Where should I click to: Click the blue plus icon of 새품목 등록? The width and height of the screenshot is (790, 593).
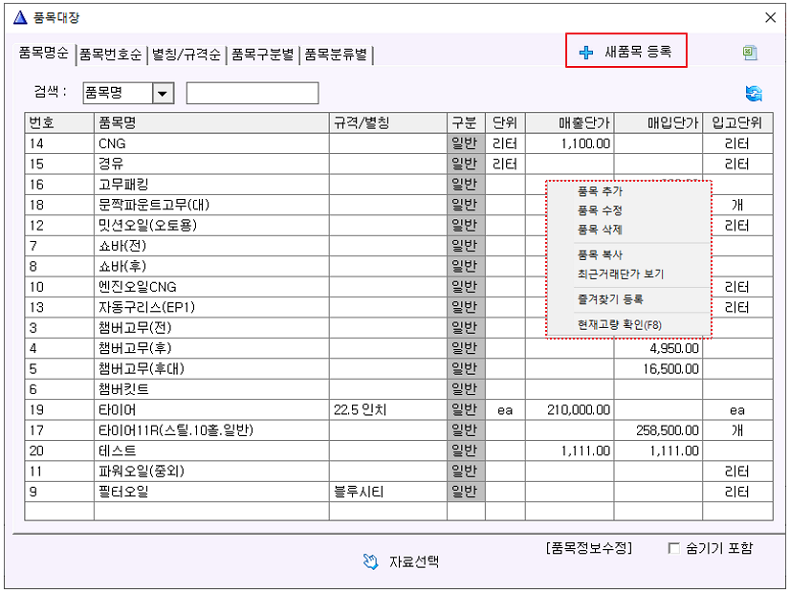click(x=586, y=52)
